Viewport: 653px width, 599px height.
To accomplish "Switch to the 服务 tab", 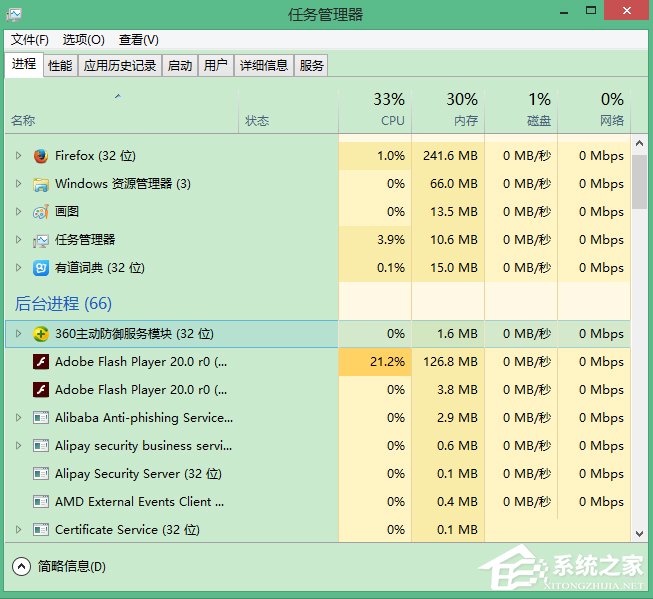I will click(x=312, y=66).
